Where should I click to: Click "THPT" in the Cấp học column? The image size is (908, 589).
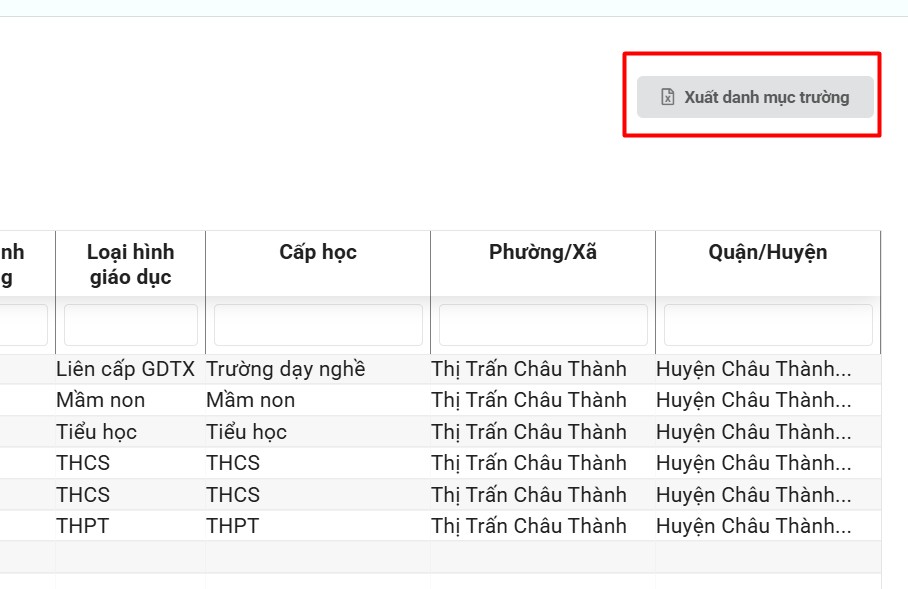point(233,526)
